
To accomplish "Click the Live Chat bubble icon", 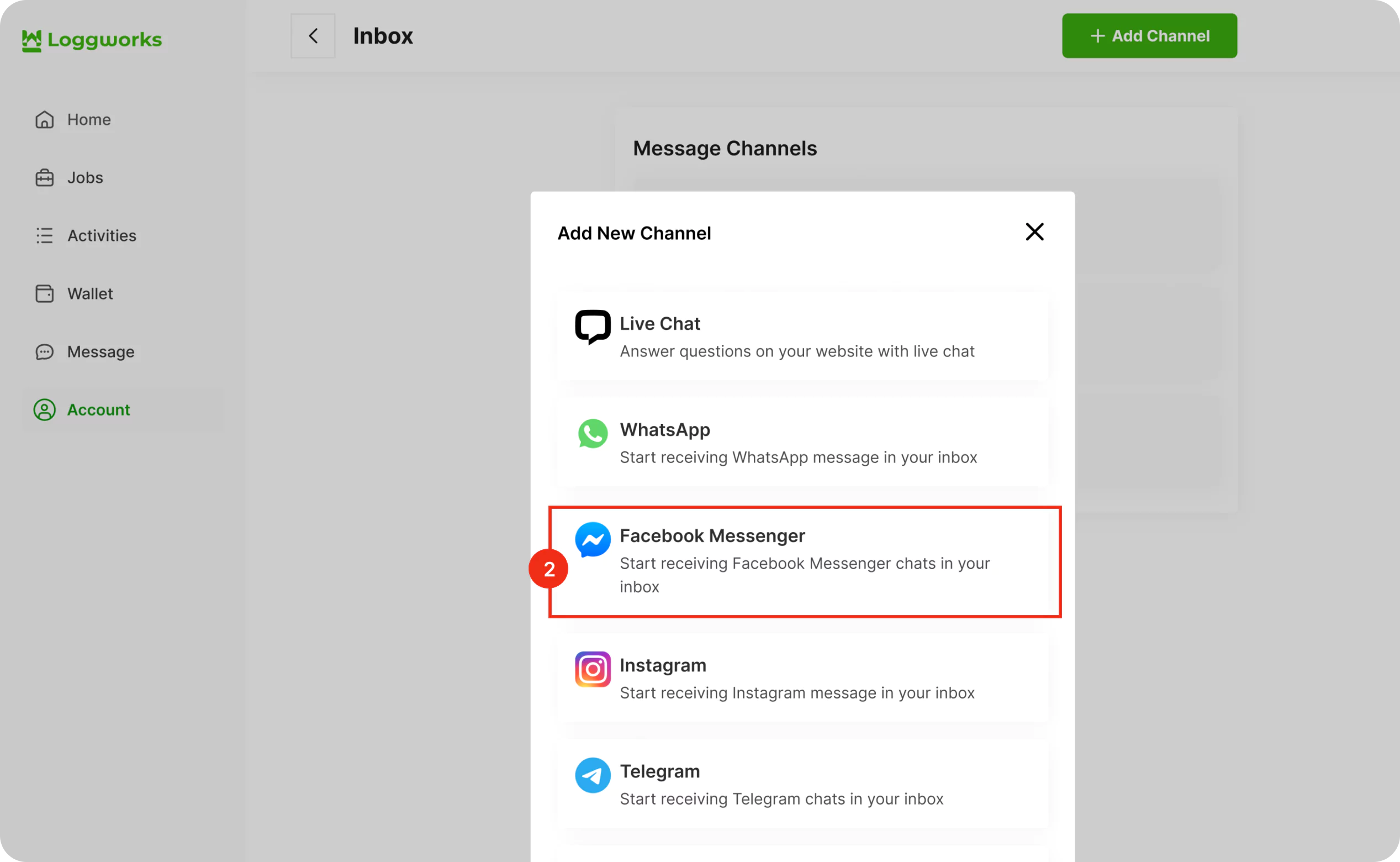I will 593,327.
